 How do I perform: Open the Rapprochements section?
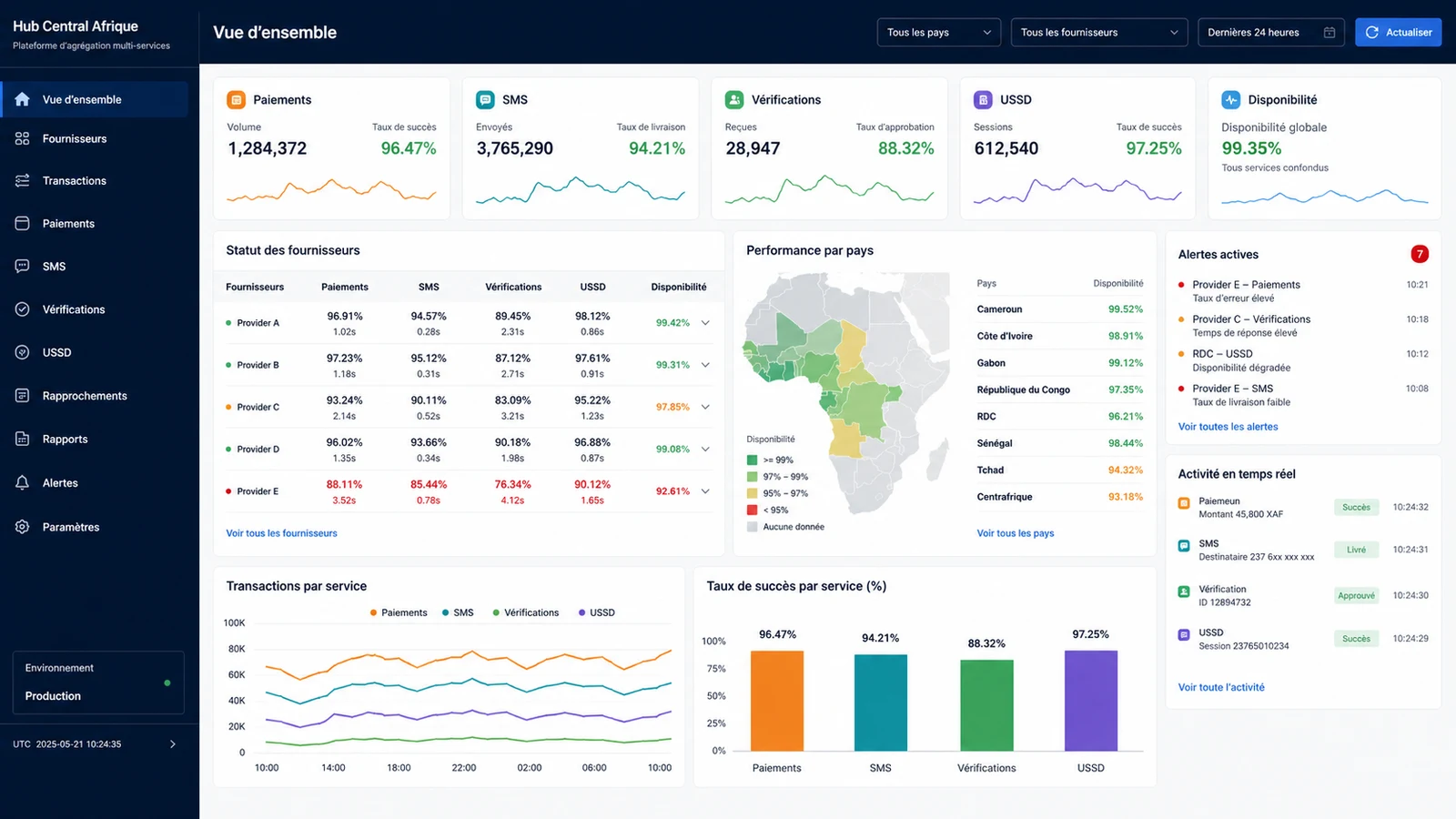(x=95, y=396)
